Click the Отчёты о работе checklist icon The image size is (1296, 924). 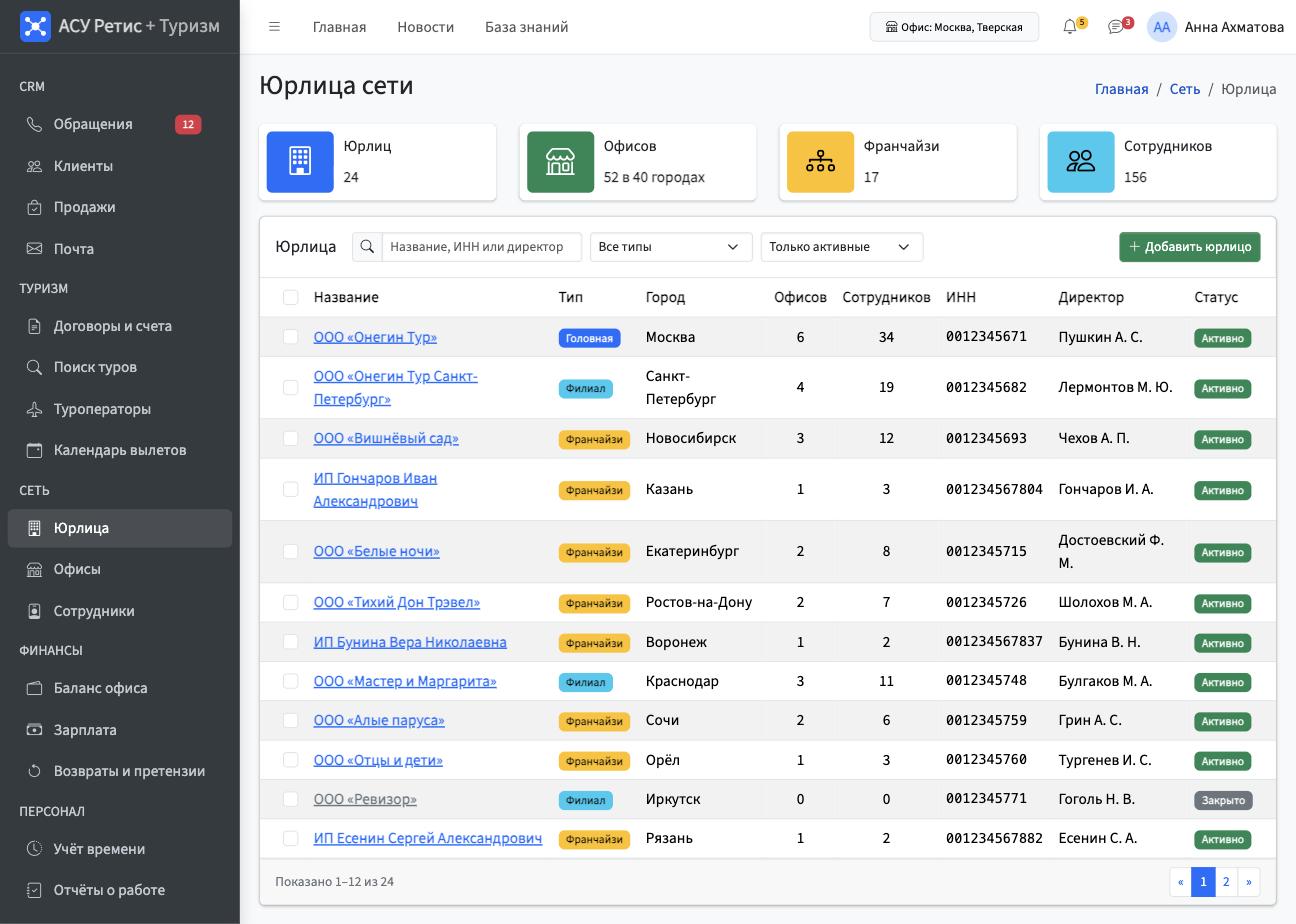click(34, 890)
